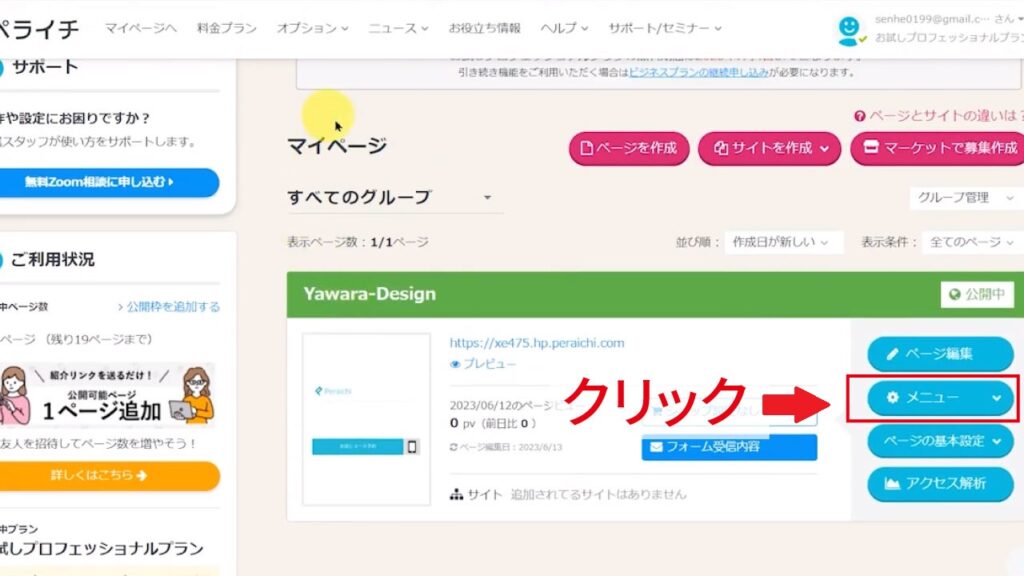Open the グループ管理 dropdown
Viewport: 1024px width, 576px height.
(x=966, y=198)
